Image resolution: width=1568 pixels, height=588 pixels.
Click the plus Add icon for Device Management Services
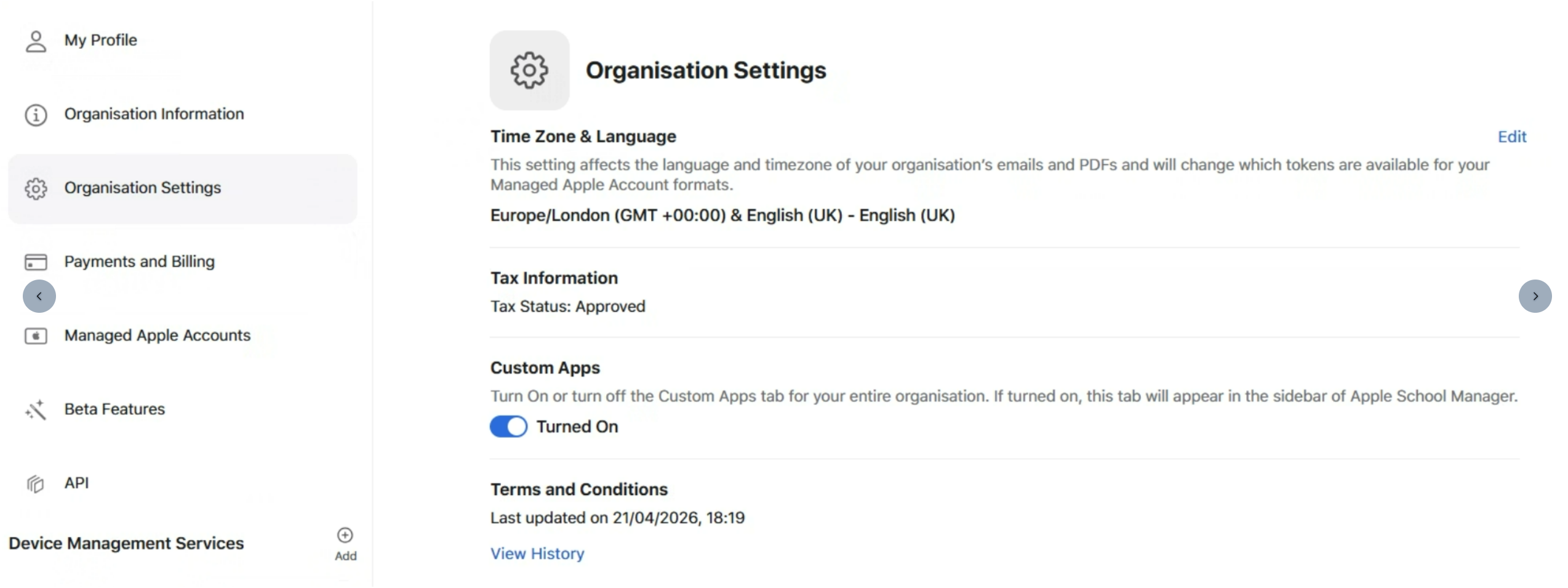click(345, 535)
